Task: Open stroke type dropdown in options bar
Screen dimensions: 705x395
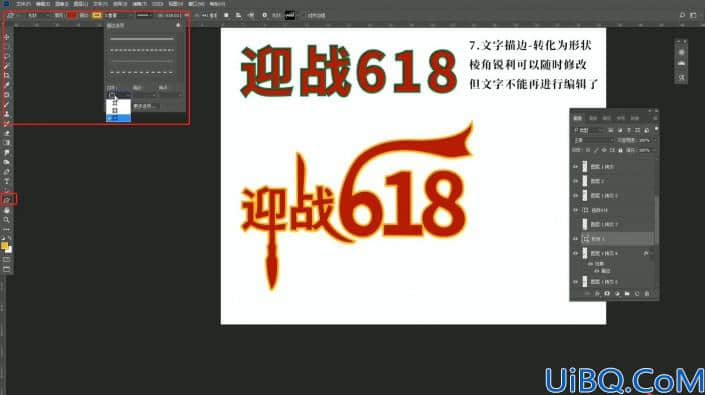Action: pyautogui.click(x=144, y=15)
